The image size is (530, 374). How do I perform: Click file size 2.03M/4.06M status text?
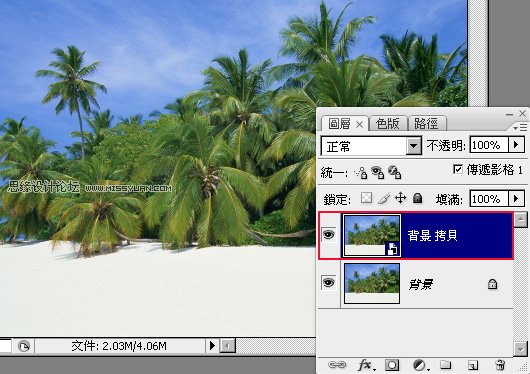(119, 346)
